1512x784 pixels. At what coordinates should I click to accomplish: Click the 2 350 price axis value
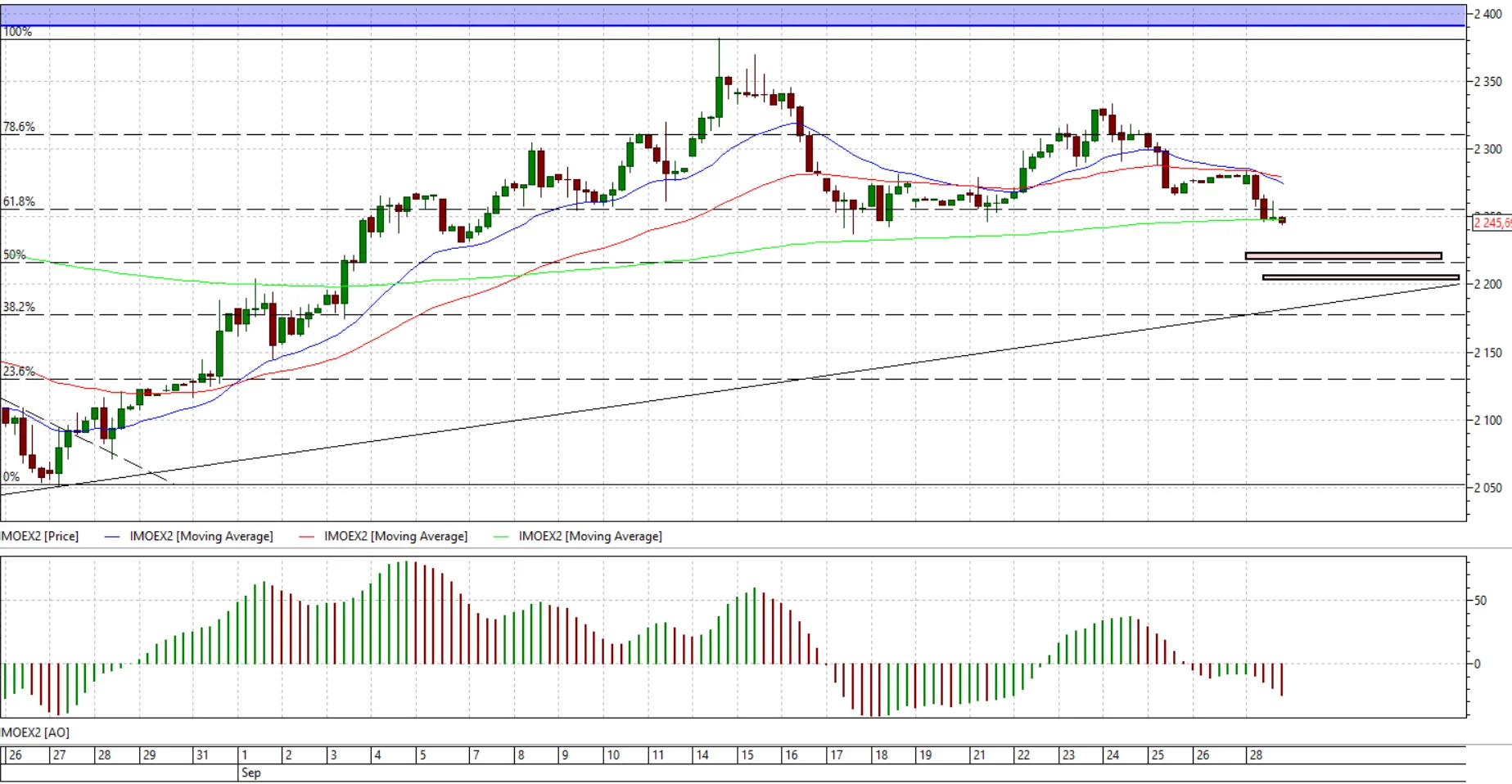point(1488,82)
